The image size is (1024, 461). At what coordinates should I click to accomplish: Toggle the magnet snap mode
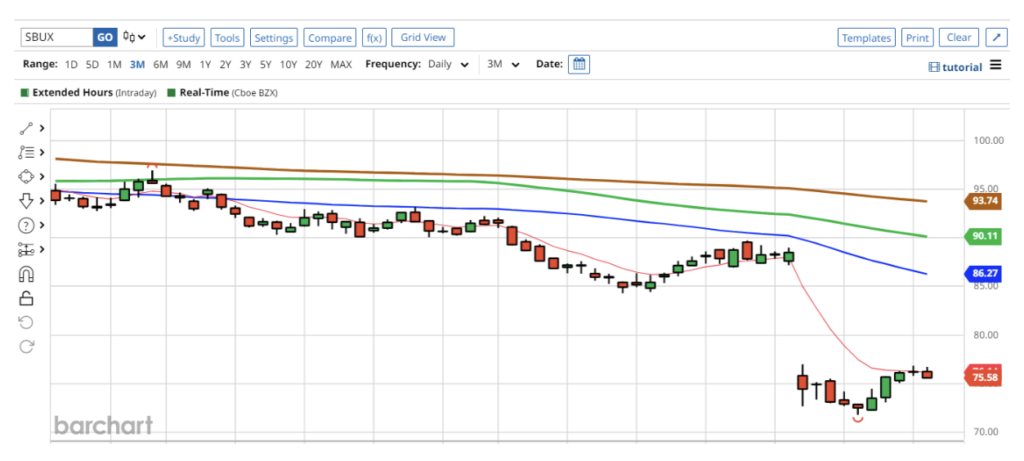point(26,274)
